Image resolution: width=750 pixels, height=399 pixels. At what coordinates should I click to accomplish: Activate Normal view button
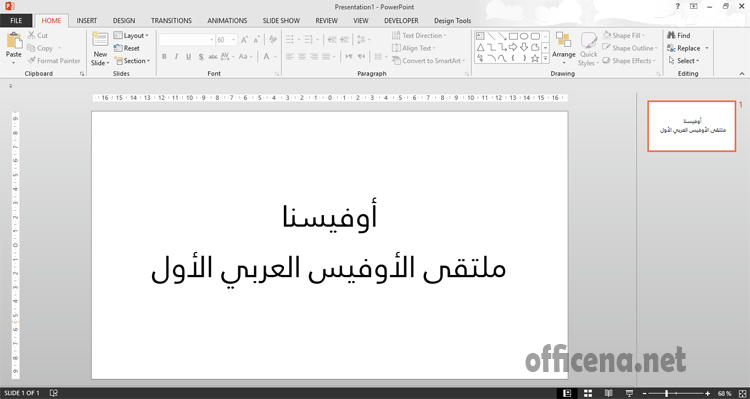tap(567, 393)
